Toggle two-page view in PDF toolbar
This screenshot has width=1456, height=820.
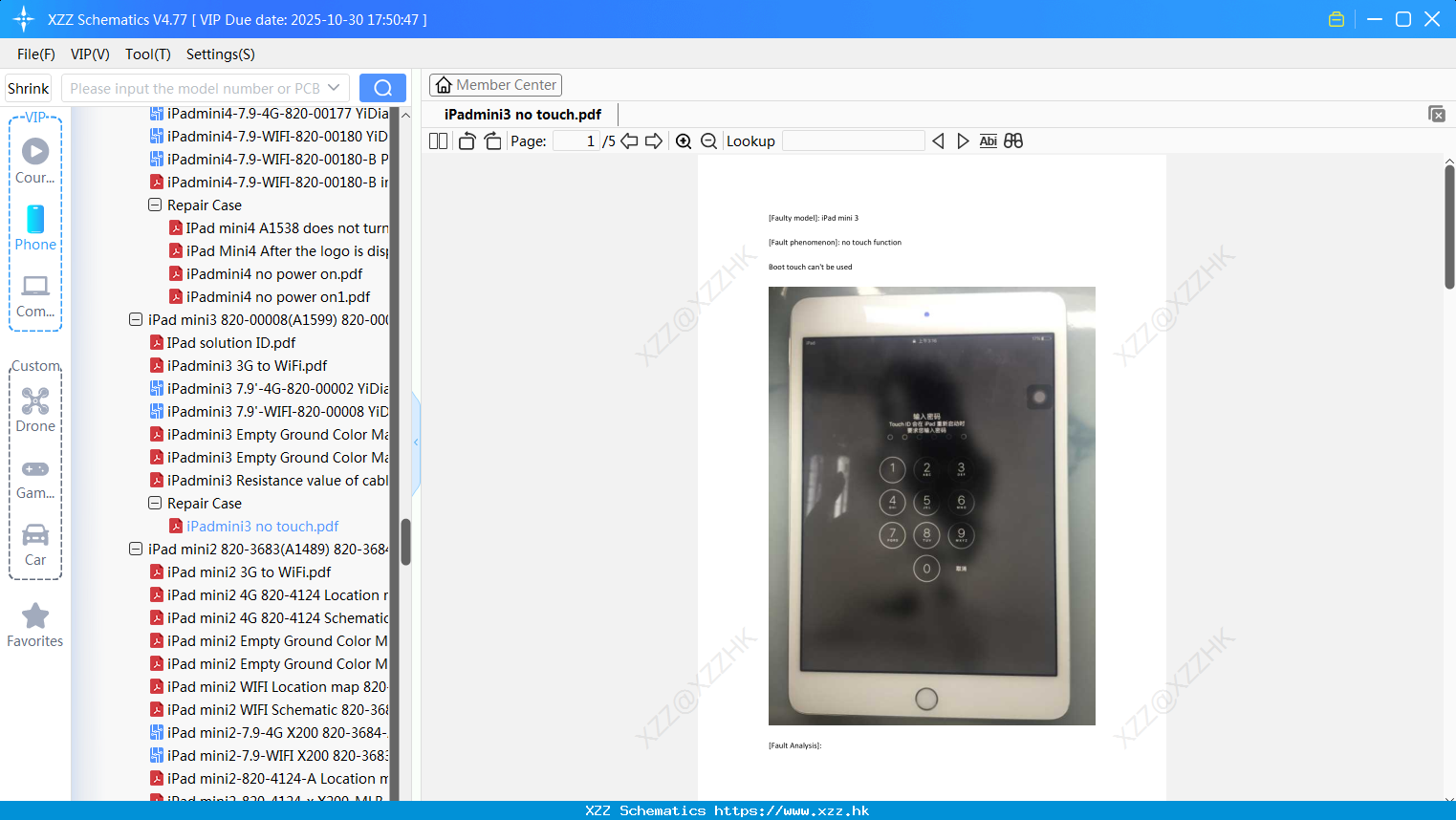click(438, 141)
